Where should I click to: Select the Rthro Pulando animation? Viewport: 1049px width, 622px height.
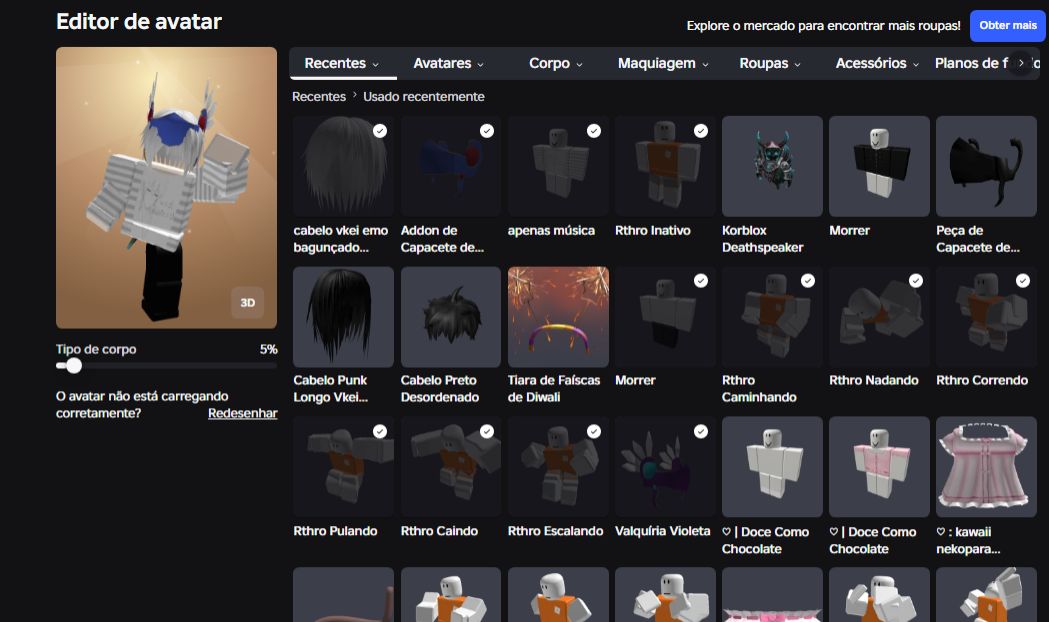pyautogui.click(x=343, y=467)
